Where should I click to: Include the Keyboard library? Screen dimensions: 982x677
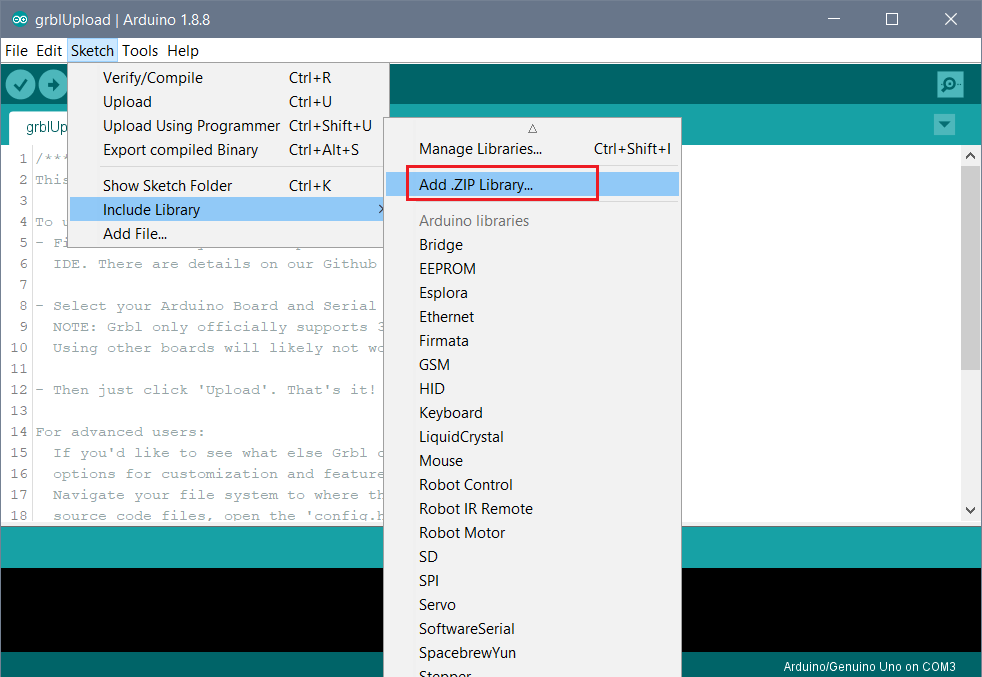point(532,413)
